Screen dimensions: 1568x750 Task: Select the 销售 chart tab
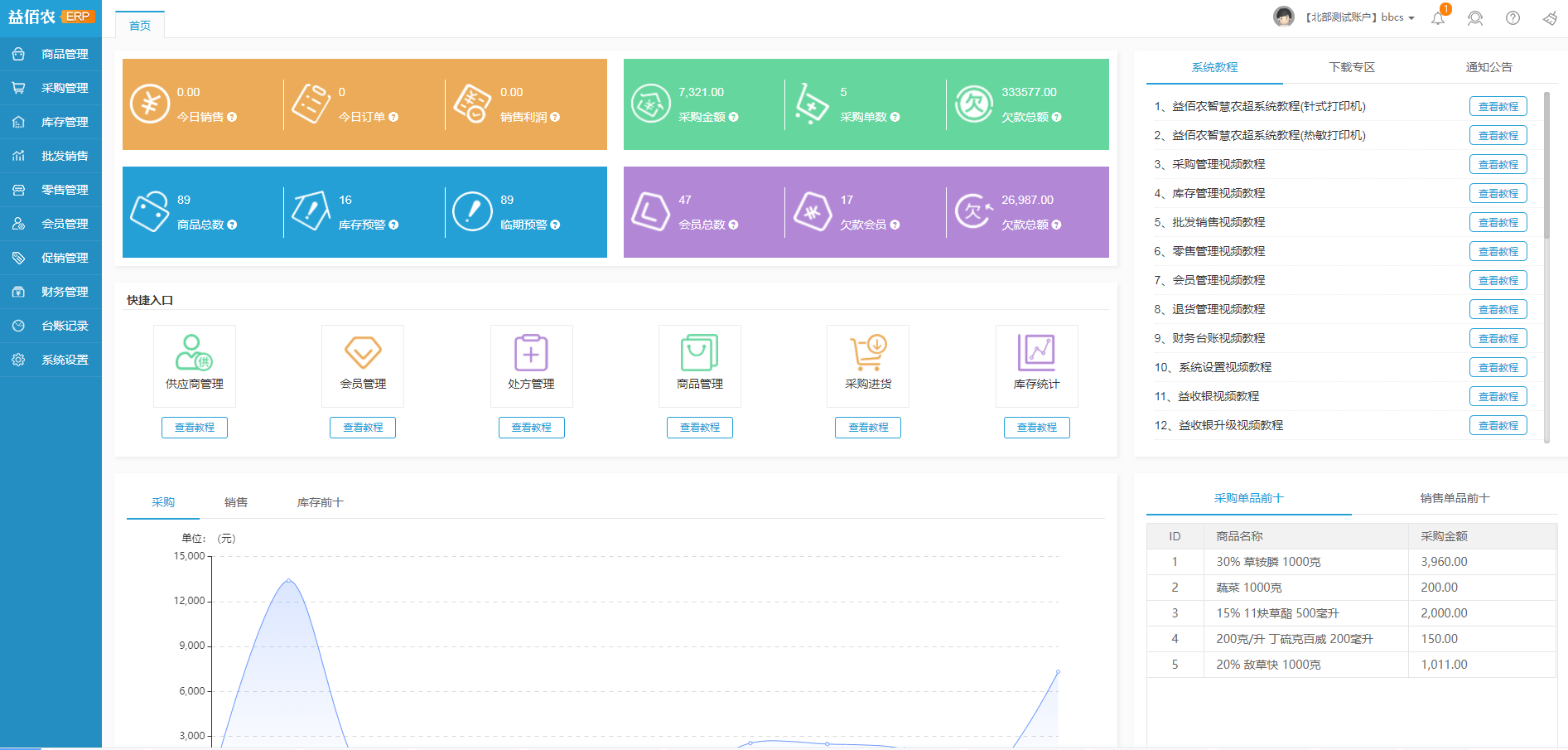(236, 502)
